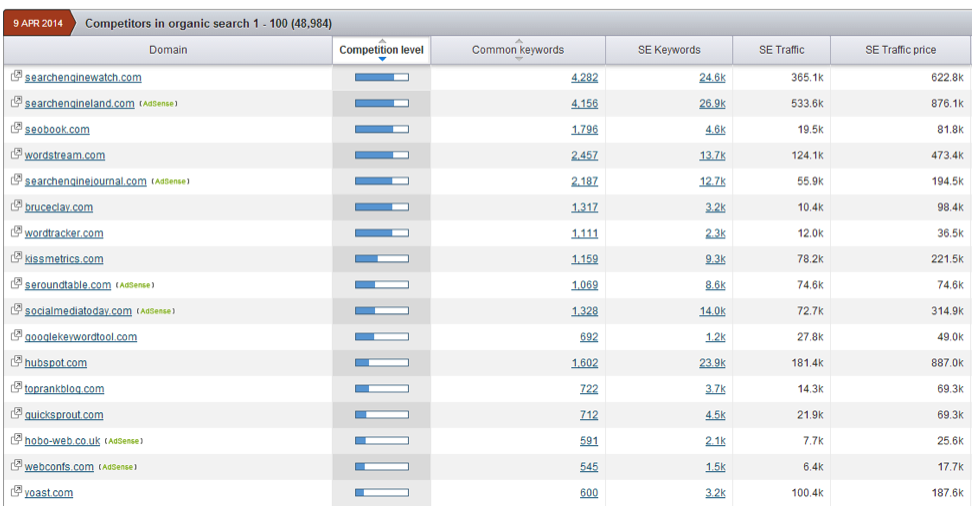Image resolution: width=972 pixels, height=507 pixels.
Task: Open the searchengineland.com domain link
Action: [x=79, y=104]
